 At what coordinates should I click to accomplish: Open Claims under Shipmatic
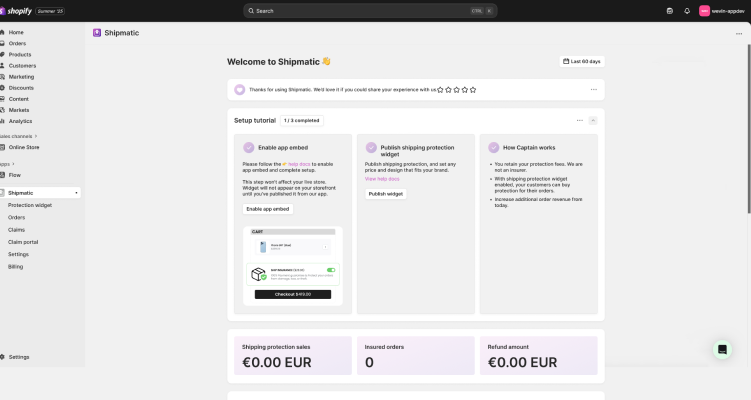click(16, 230)
